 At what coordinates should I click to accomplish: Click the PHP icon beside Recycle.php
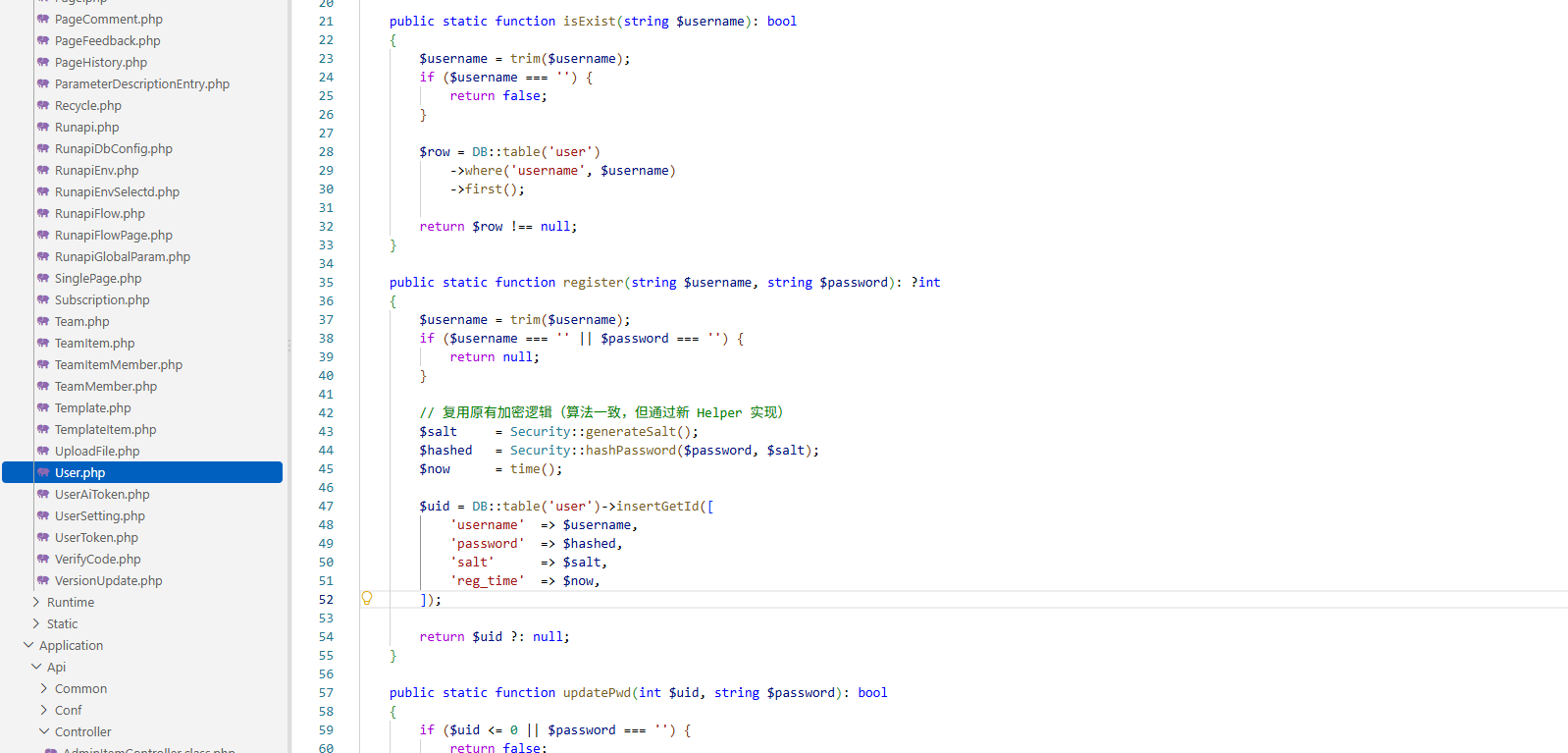[x=43, y=105]
